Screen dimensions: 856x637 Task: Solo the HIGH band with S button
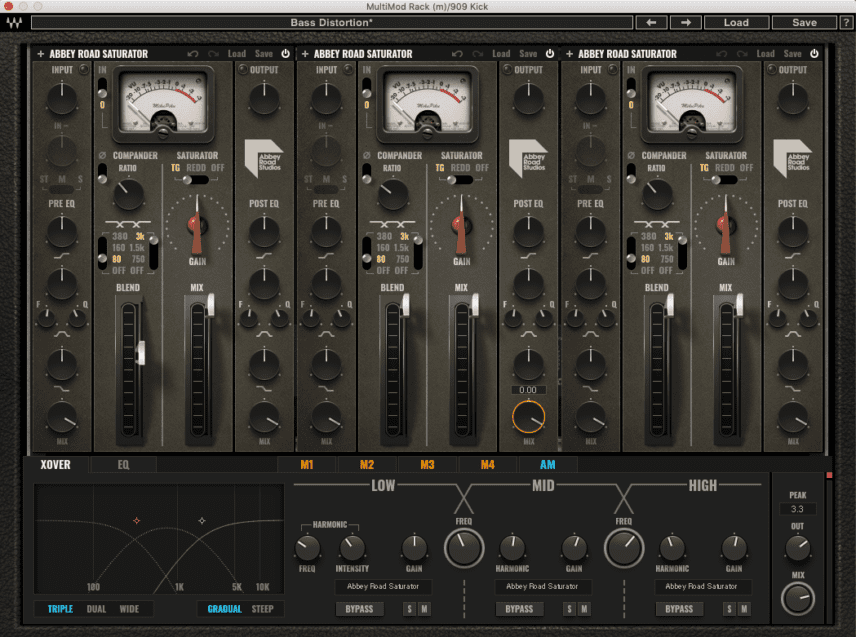(729, 609)
